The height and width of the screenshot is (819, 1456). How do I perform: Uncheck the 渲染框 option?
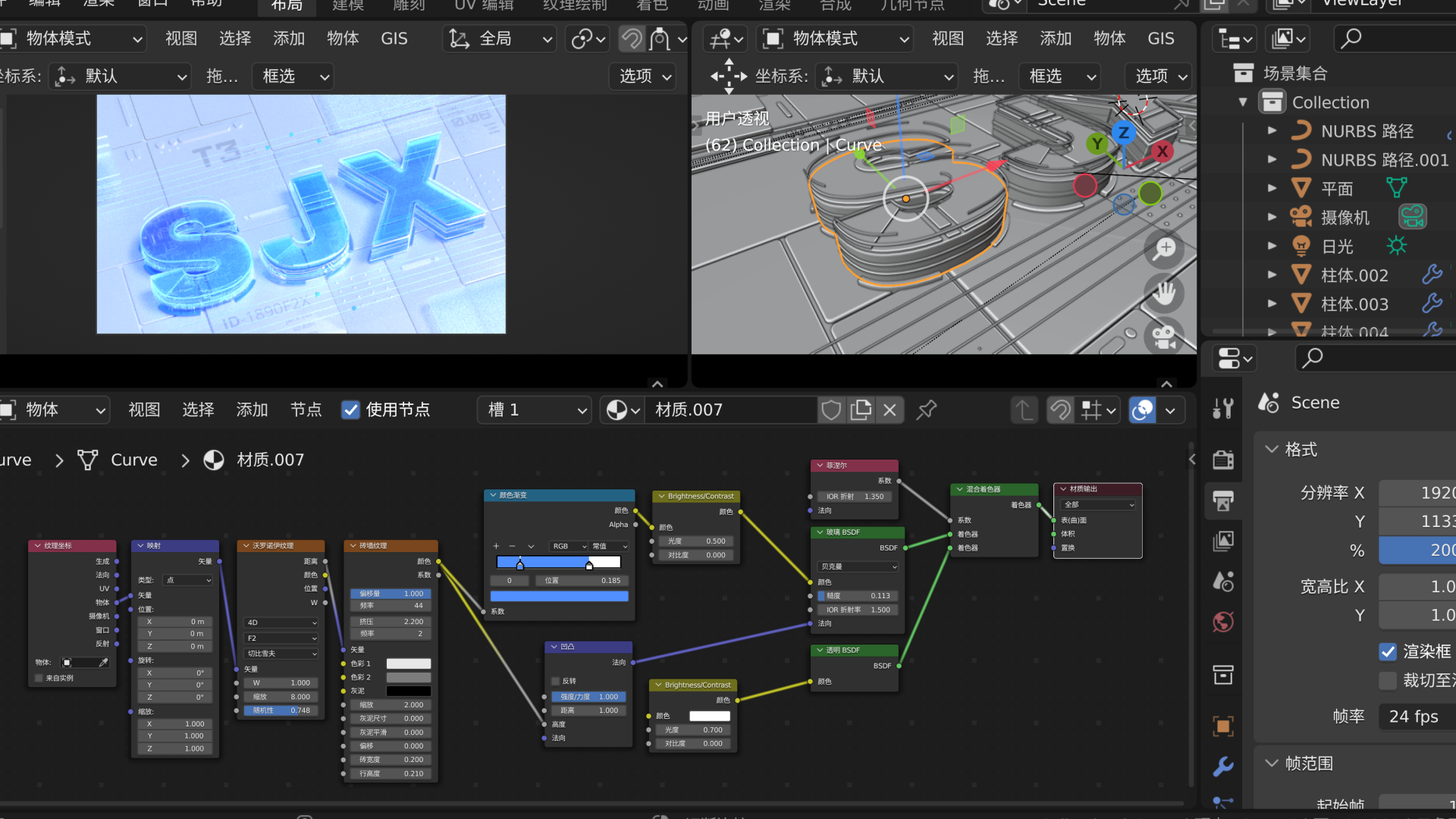tap(1389, 651)
